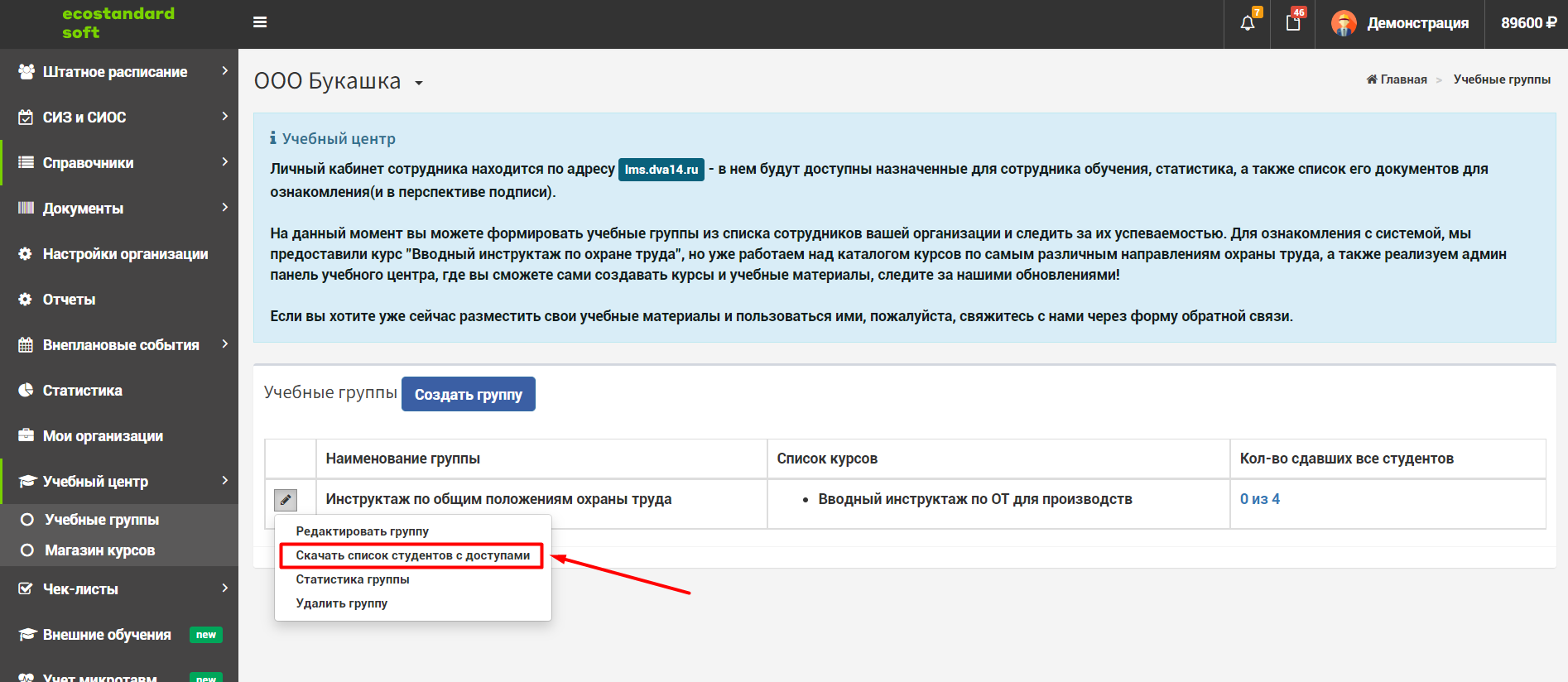1568x682 pixels.
Task: Click the Отчеты gear icon in sidebar
Action: click(26, 299)
